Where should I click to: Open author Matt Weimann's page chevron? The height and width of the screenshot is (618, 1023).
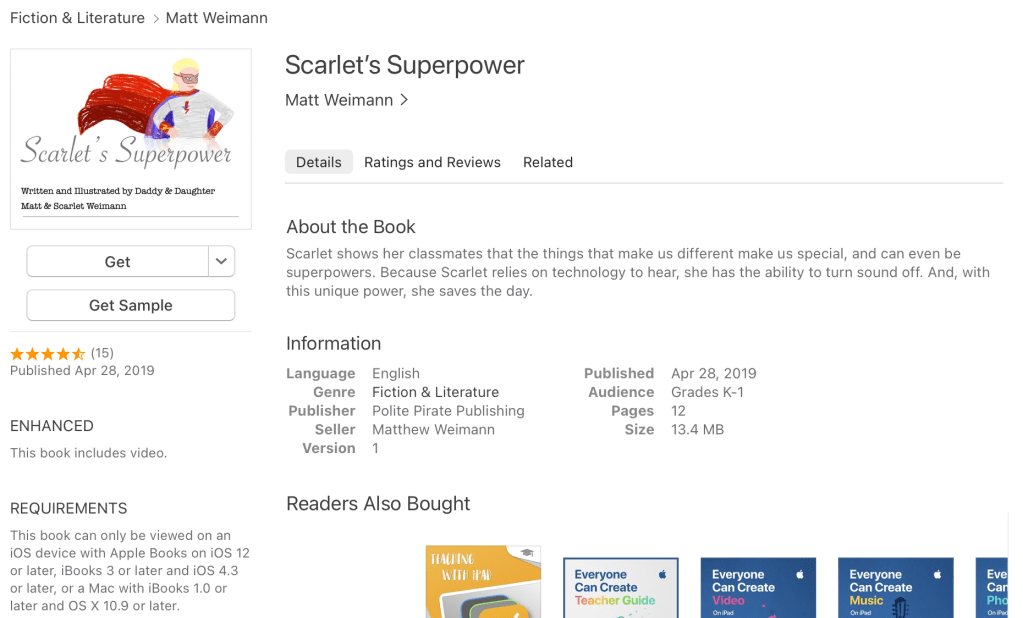tap(404, 100)
